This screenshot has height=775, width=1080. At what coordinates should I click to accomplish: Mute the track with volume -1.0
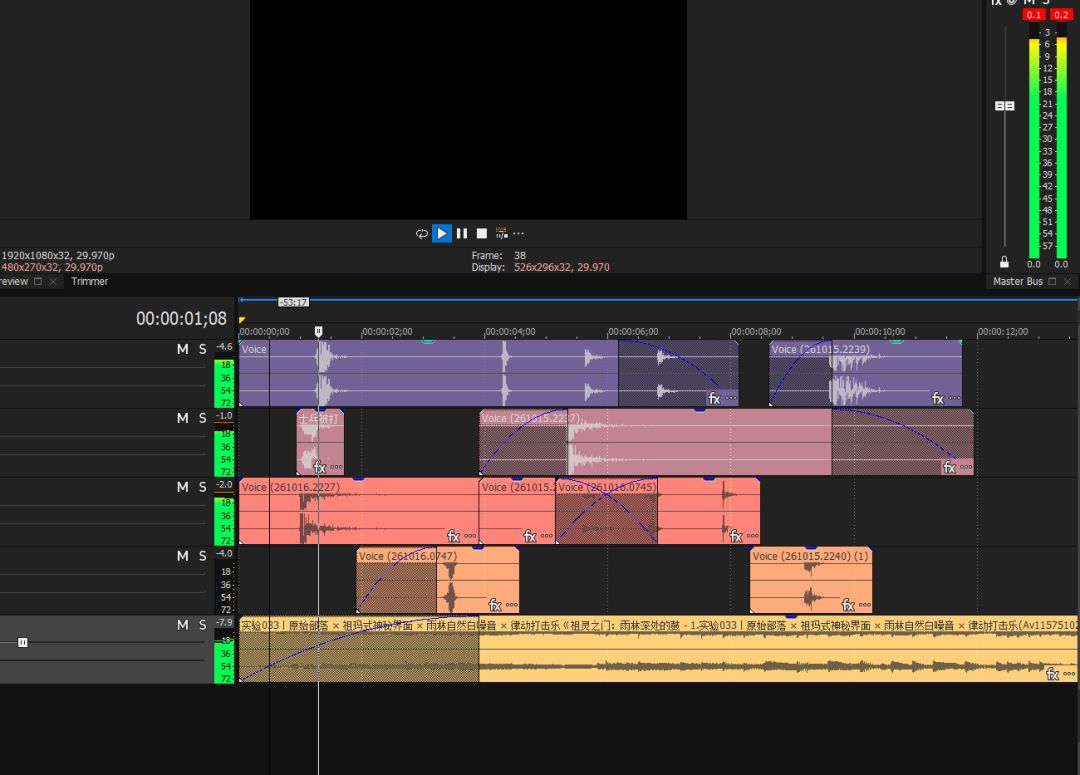(183, 418)
